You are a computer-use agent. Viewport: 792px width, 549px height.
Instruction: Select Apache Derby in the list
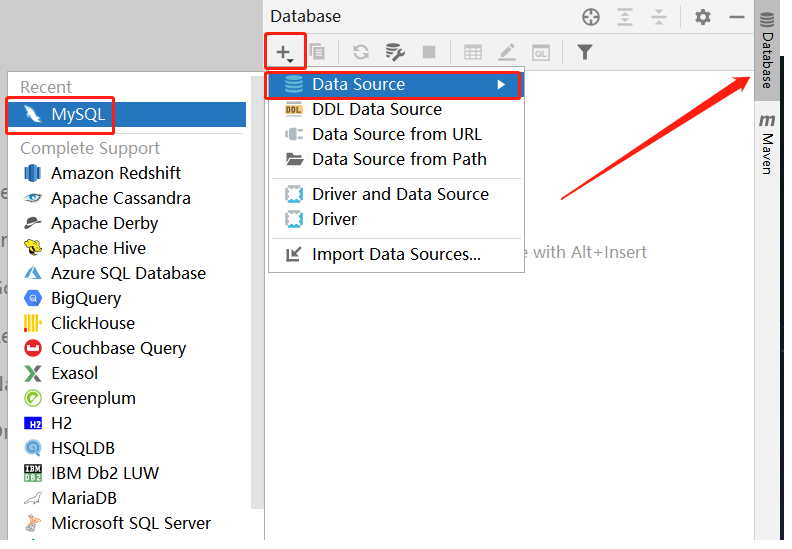tap(126, 223)
